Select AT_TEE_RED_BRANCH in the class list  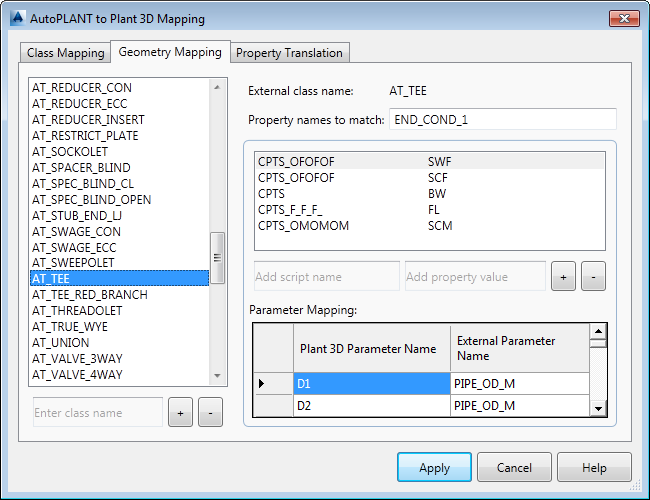tap(119, 294)
